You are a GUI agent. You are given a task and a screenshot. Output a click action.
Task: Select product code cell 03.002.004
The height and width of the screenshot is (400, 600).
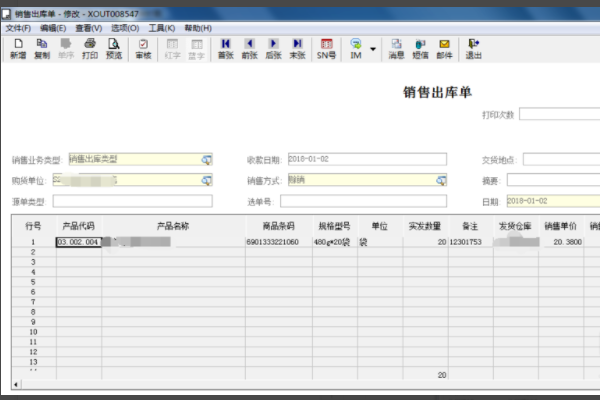tap(79, 242)
